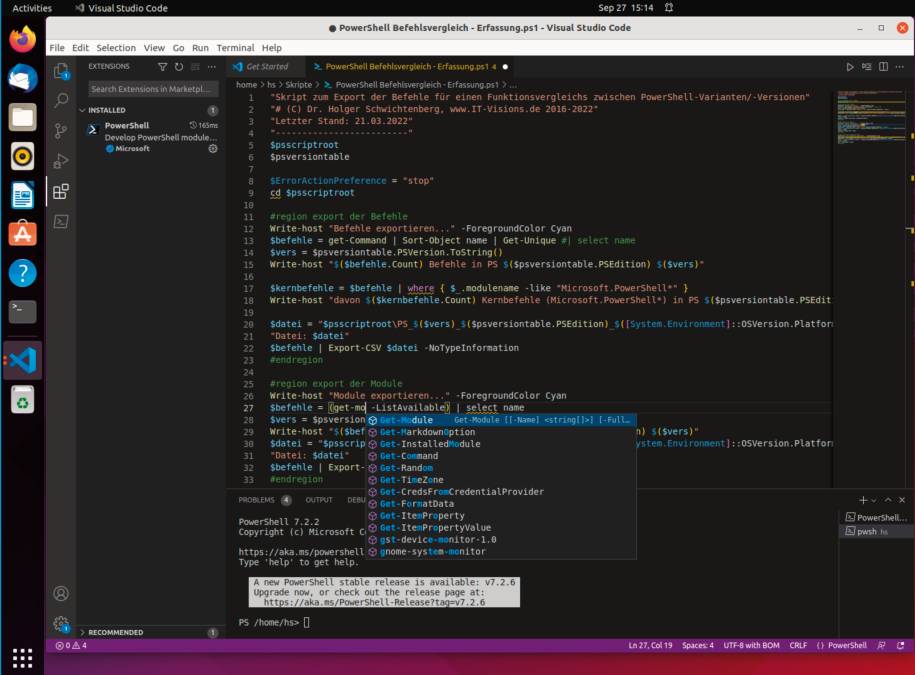Open clock Sep 27 15:14 in top bar
Screen dimensions: 915x675
626,8
